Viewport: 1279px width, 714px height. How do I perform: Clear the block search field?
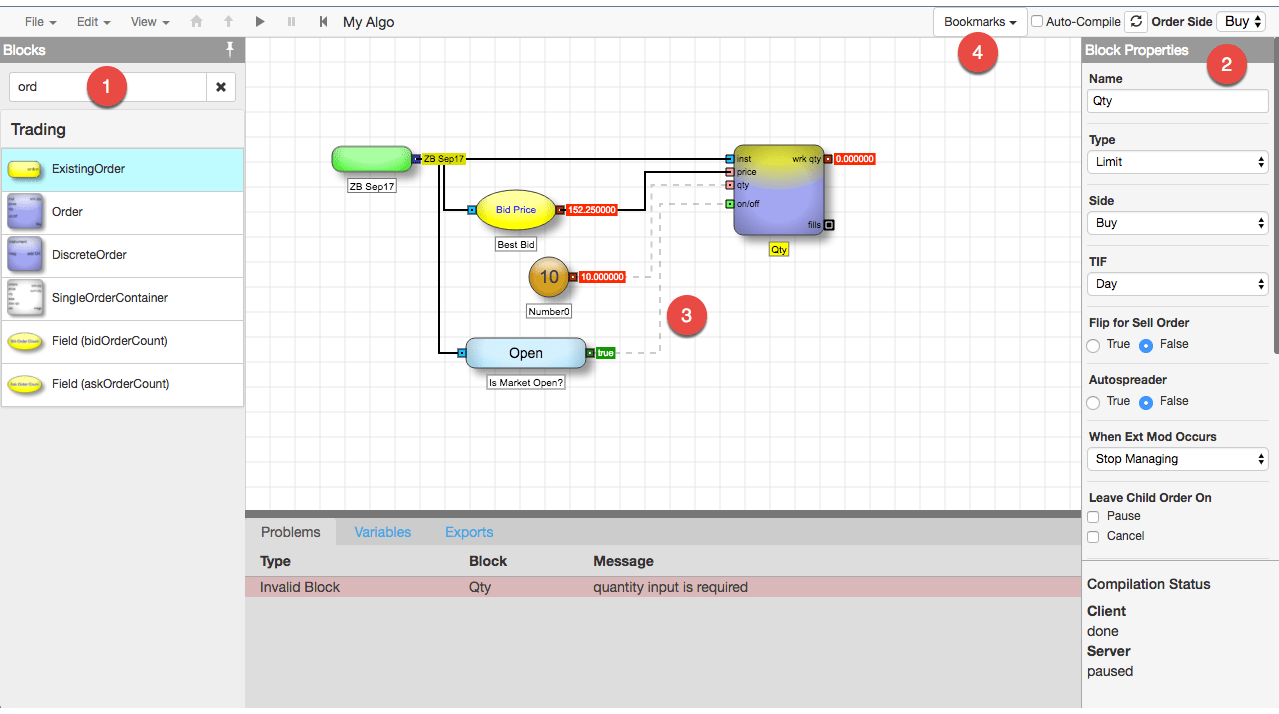tap(221, 87)
